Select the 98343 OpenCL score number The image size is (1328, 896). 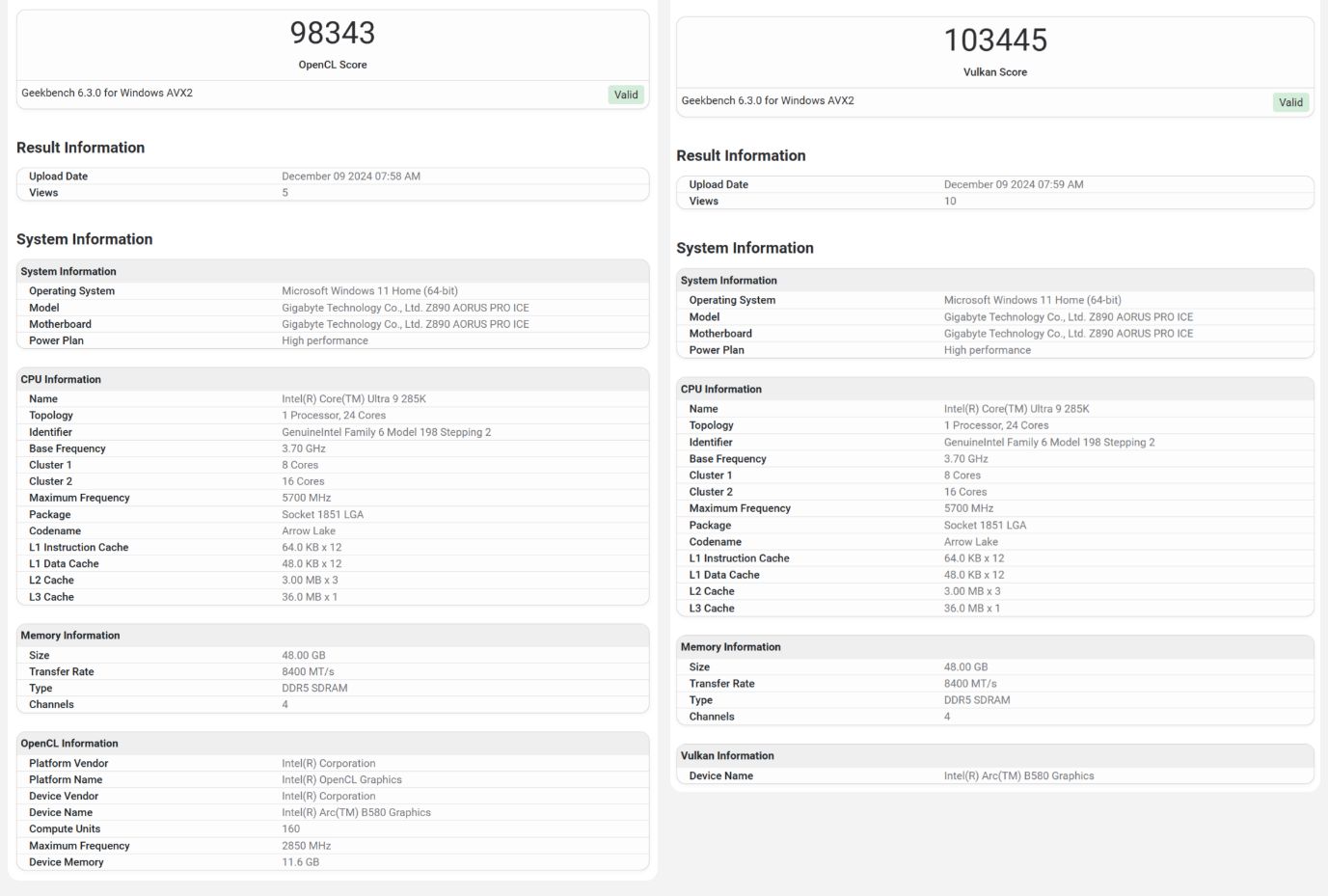(333, 34)
